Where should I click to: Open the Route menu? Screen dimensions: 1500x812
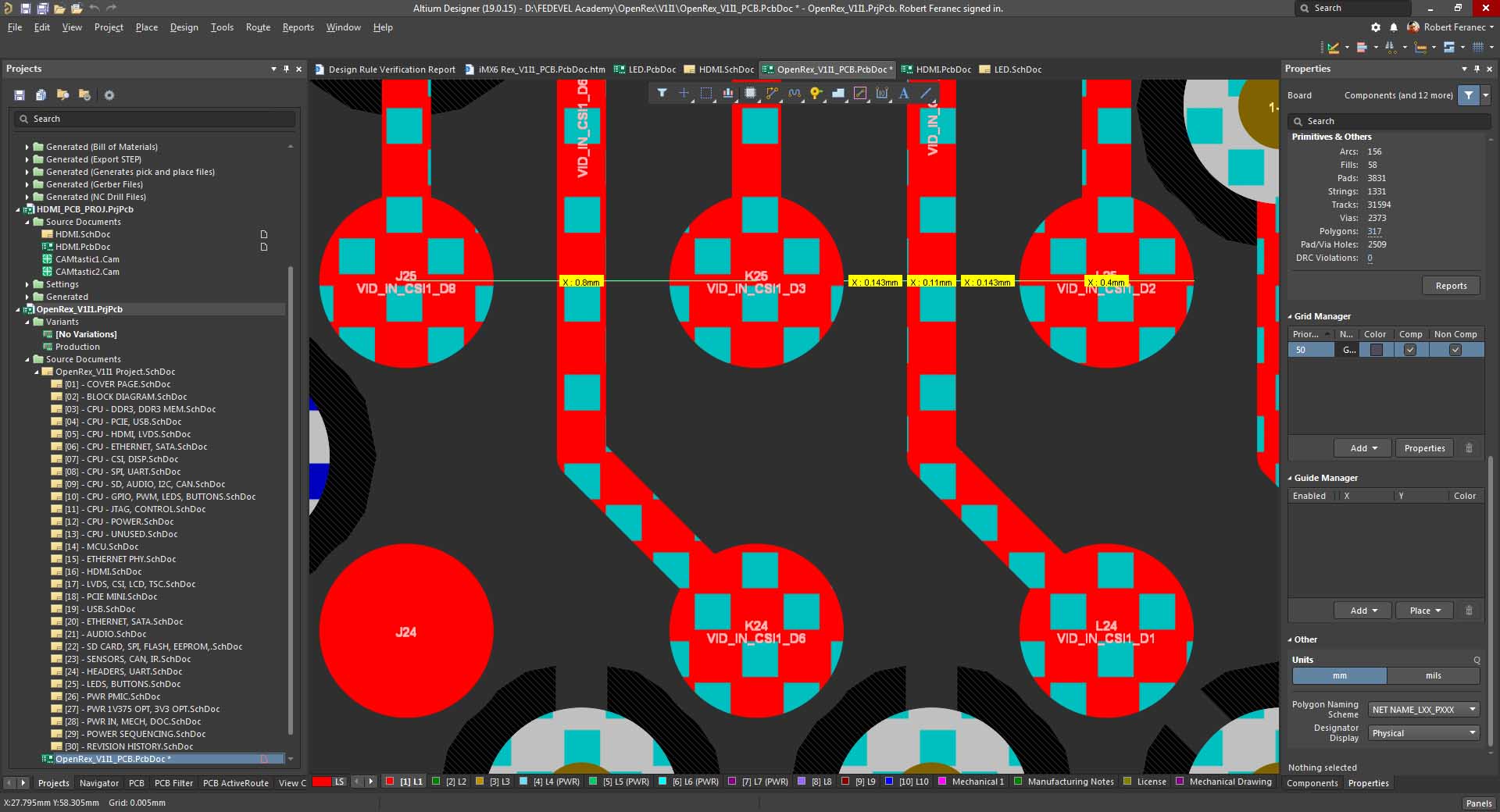[x=258, y=27]
